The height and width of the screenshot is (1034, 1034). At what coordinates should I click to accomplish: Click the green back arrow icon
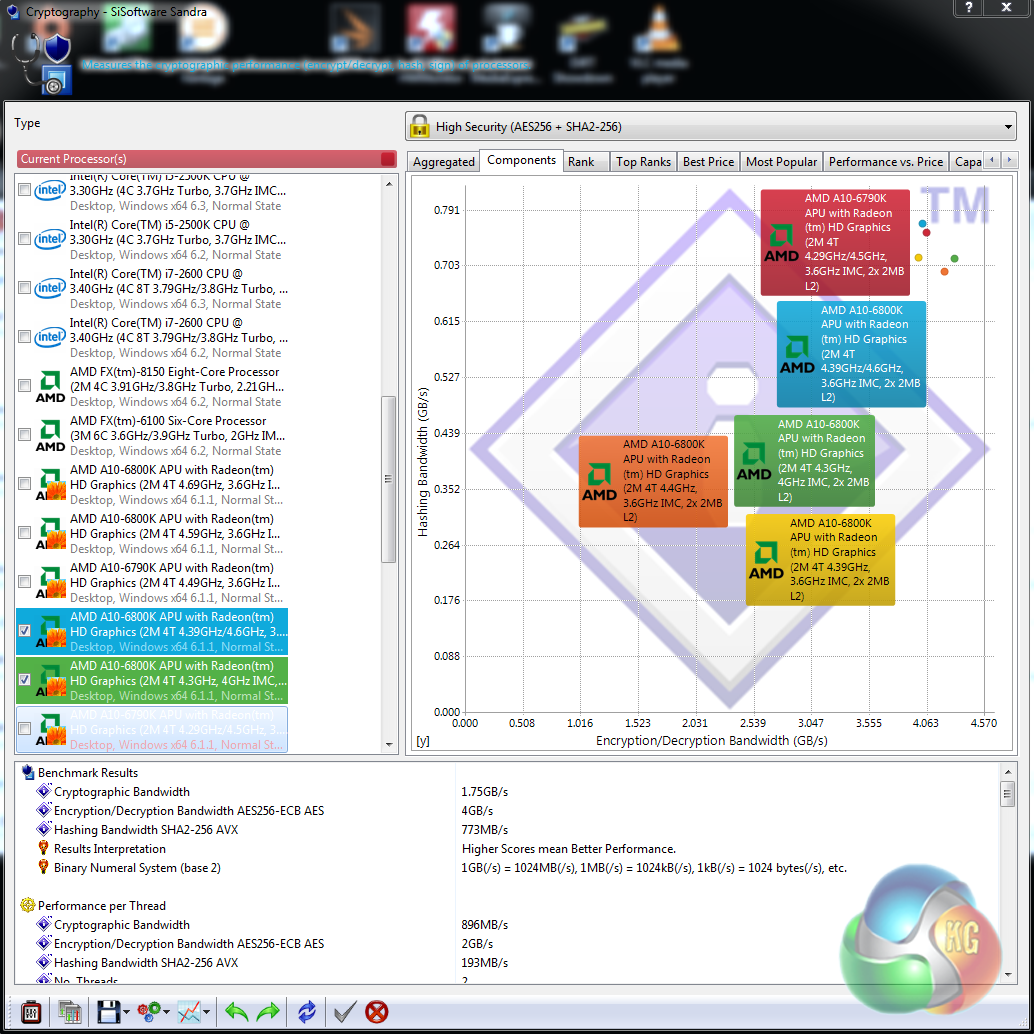pyautogui.click(x=236, y=1012)
